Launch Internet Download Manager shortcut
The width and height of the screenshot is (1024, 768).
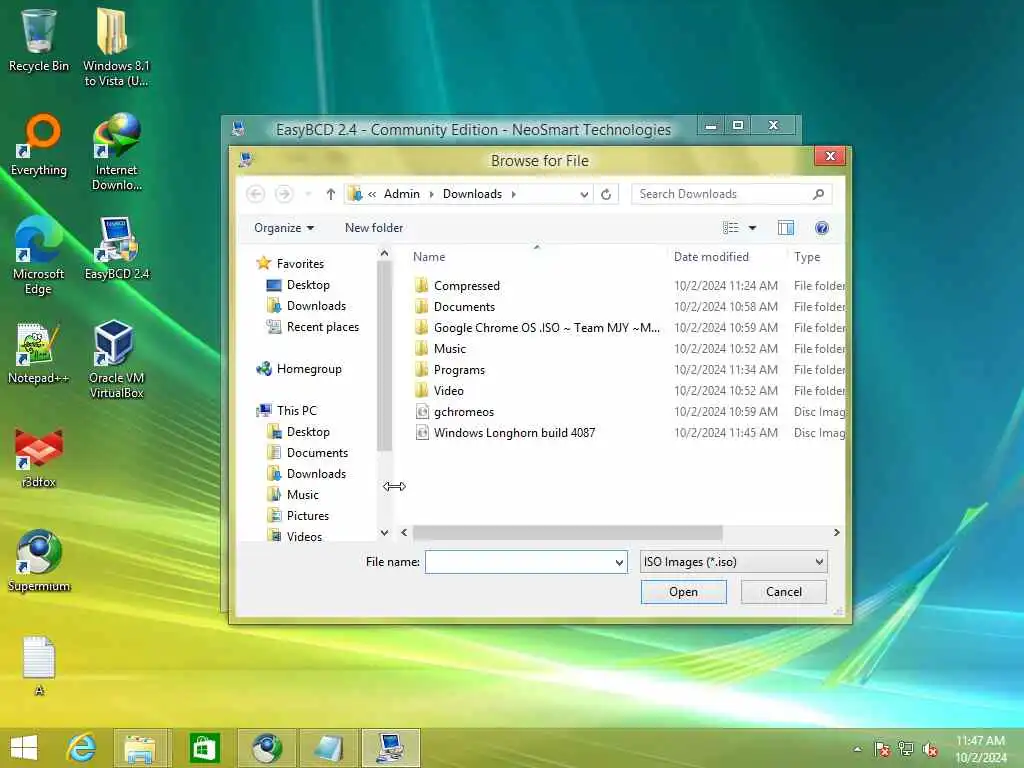point(116,152)
